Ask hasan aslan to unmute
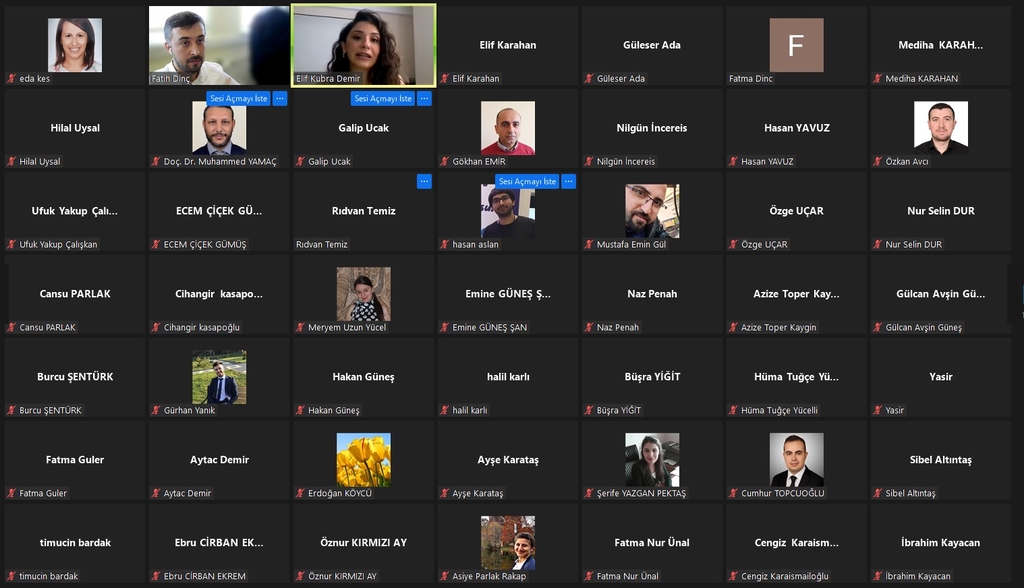Viewport: 1024px width, 588px height. (526, 182)
